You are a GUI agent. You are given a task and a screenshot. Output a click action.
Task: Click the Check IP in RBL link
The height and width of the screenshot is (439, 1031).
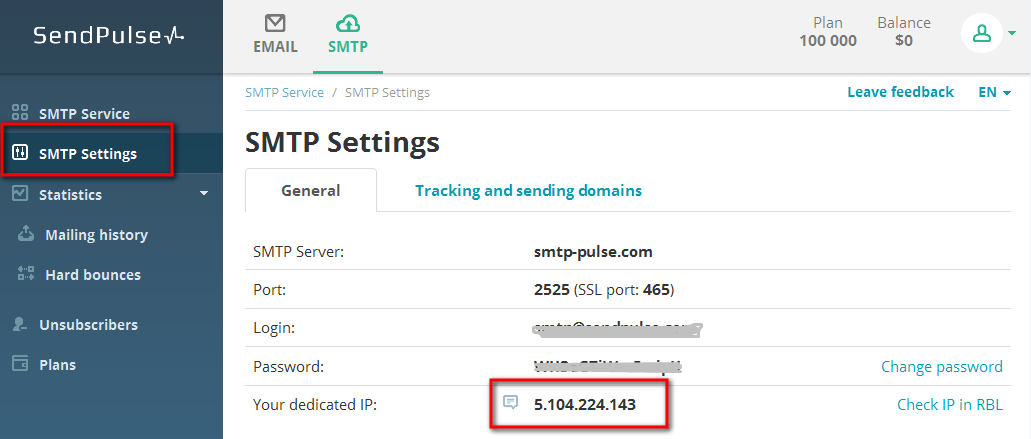[x=950, y=405]
